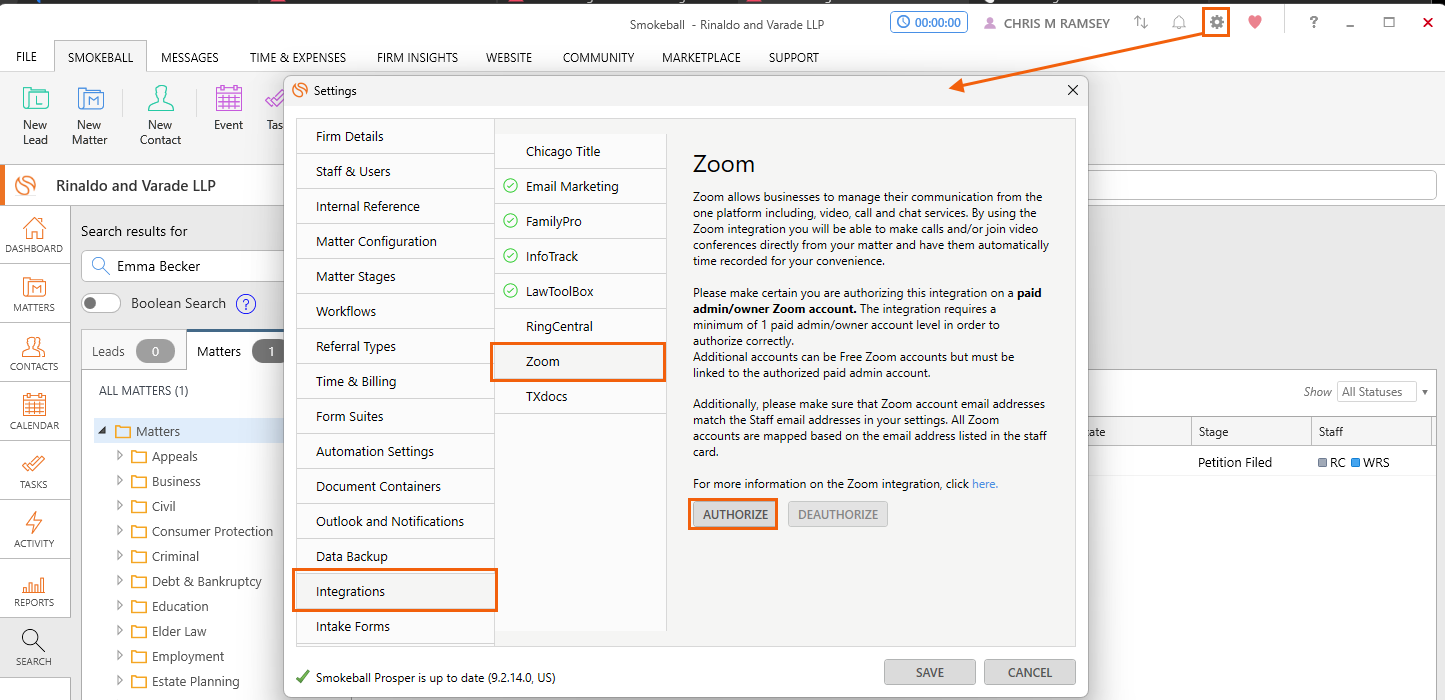This screenshot has height=700, width=1445.
Task: Select the Employment folder
Action: click(x=188, y=656)
